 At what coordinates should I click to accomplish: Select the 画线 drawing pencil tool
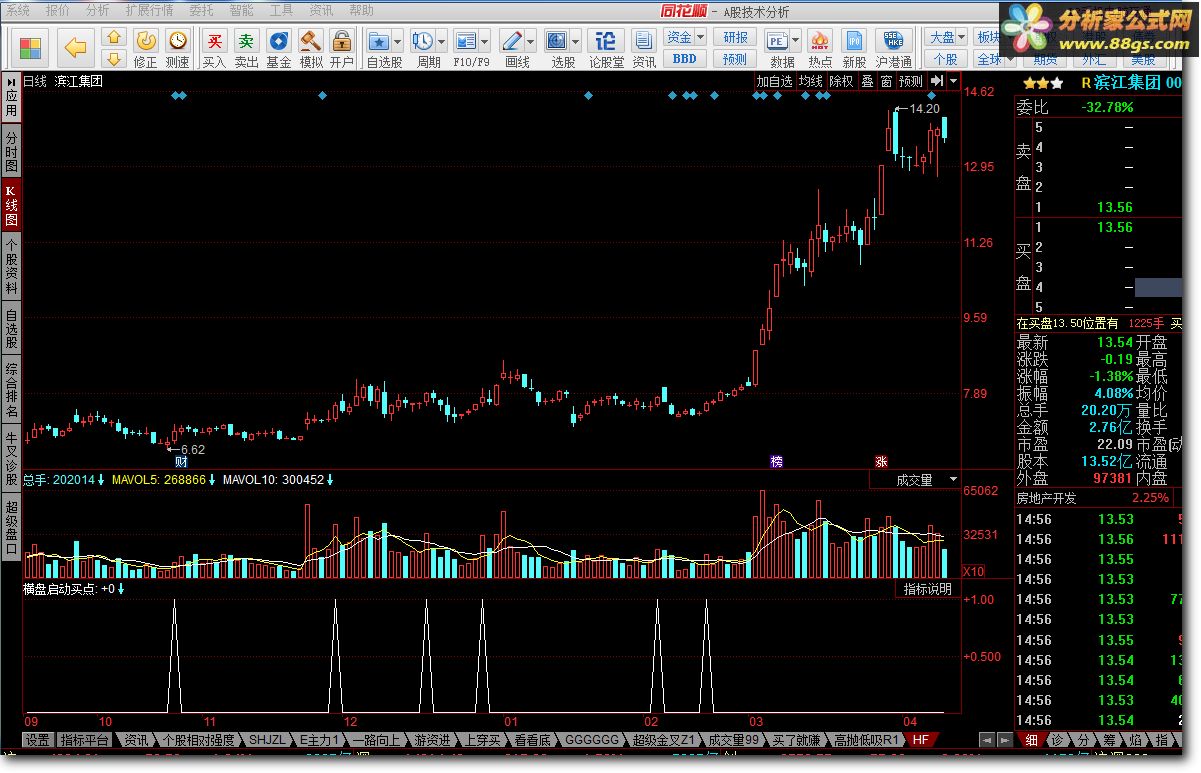511,41
